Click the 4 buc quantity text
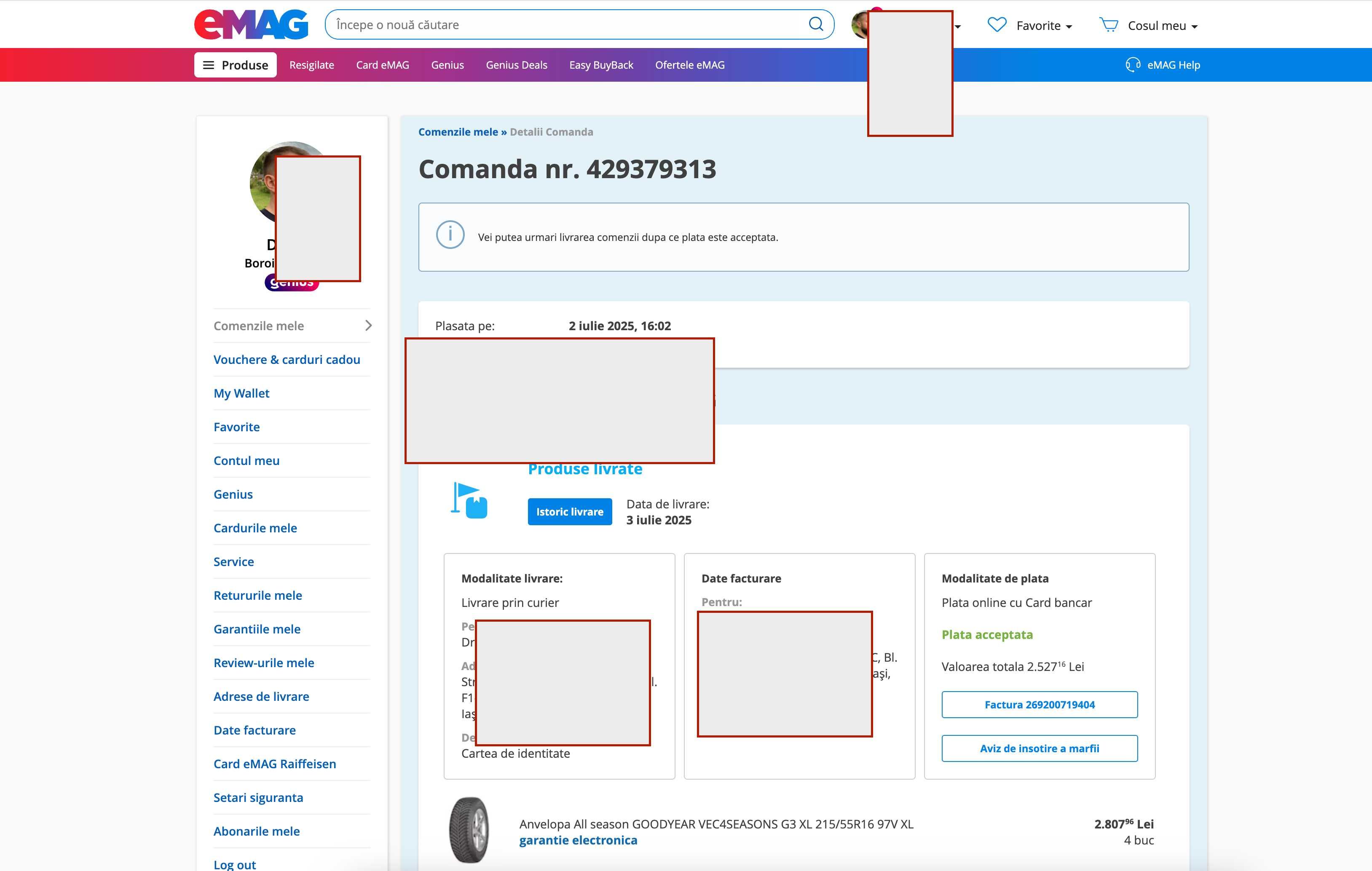 (1139, 840)
